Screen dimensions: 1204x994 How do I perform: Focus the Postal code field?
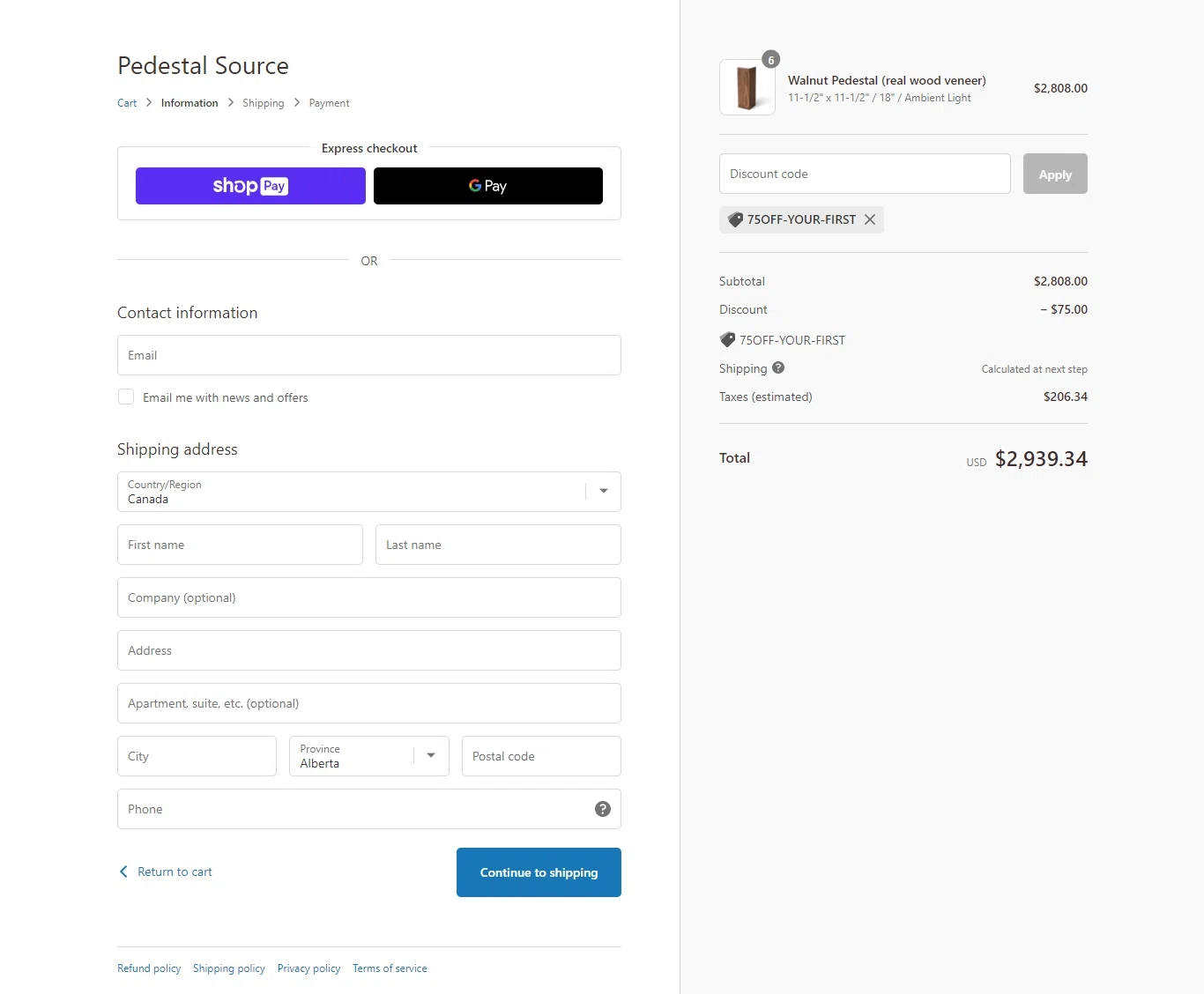click(541, 756)
